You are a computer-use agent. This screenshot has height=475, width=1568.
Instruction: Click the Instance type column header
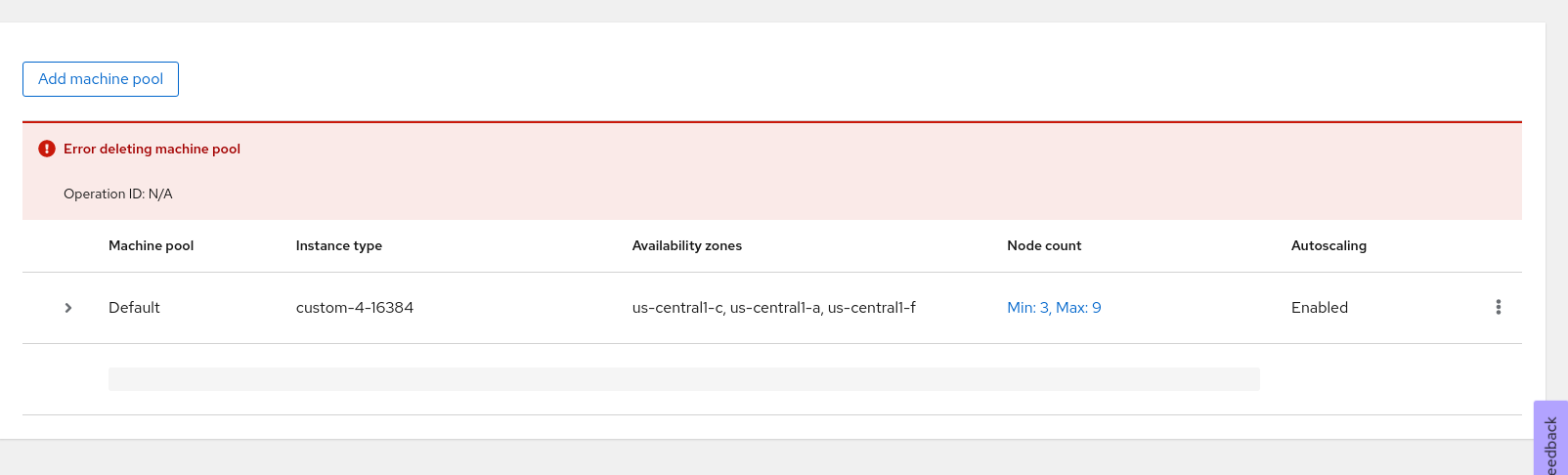338,245
